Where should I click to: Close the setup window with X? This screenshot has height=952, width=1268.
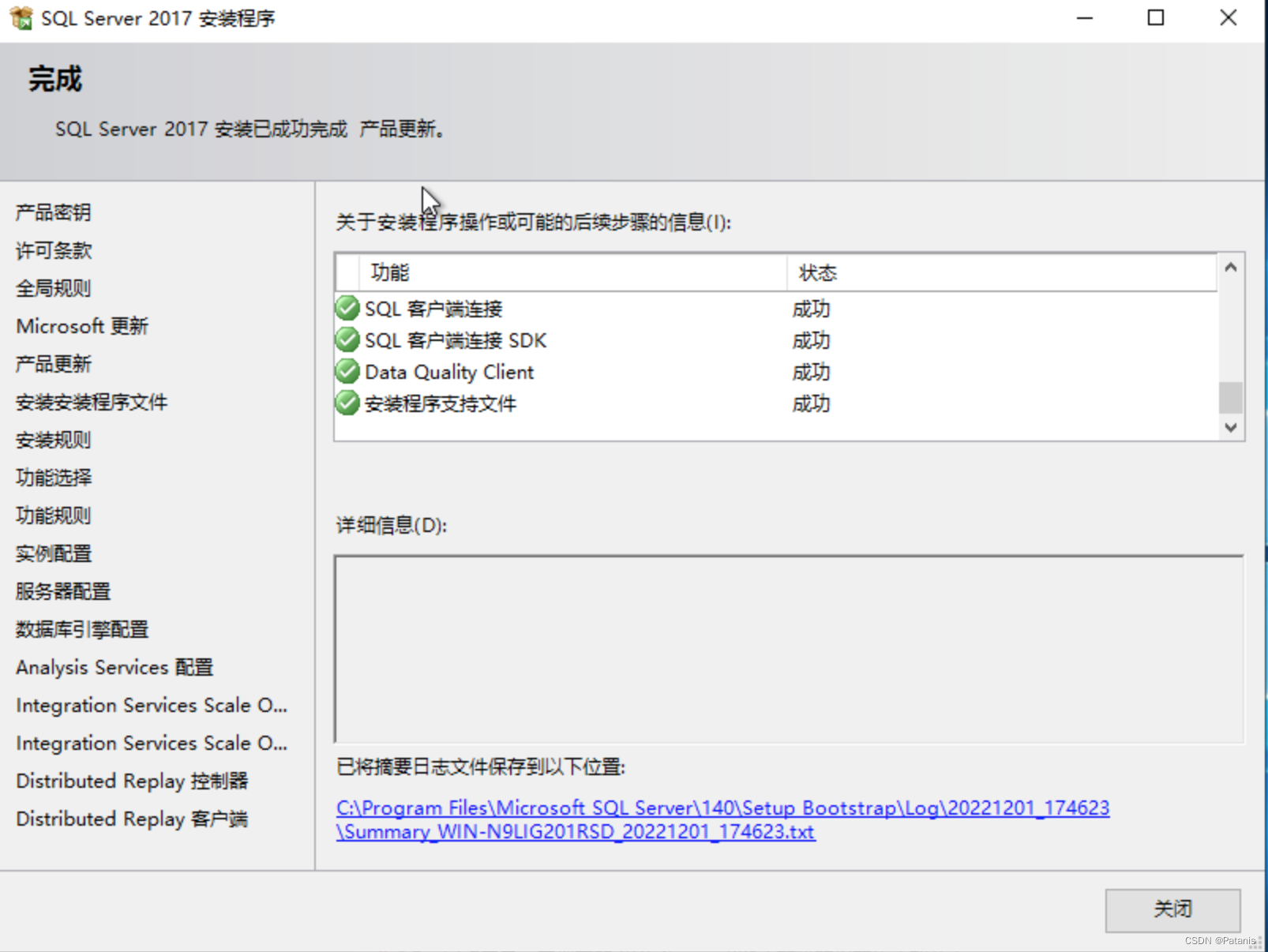point(1228,17)
